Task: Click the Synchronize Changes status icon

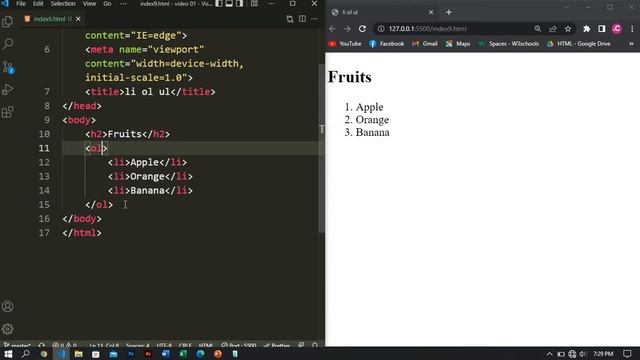Action: click(42, 345)
